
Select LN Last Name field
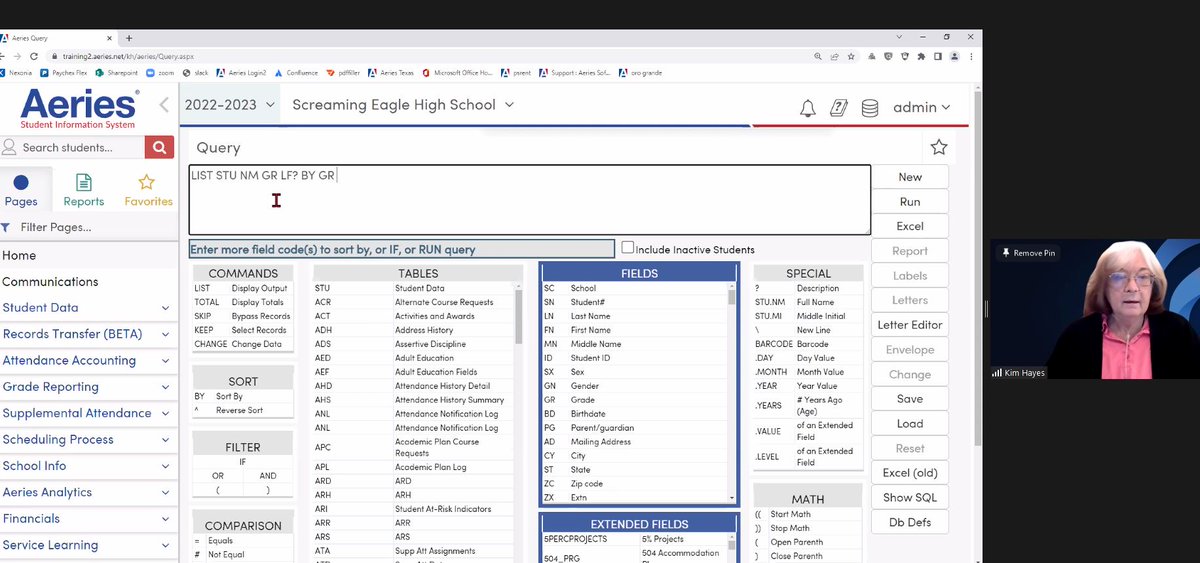(x=635, y=316)
